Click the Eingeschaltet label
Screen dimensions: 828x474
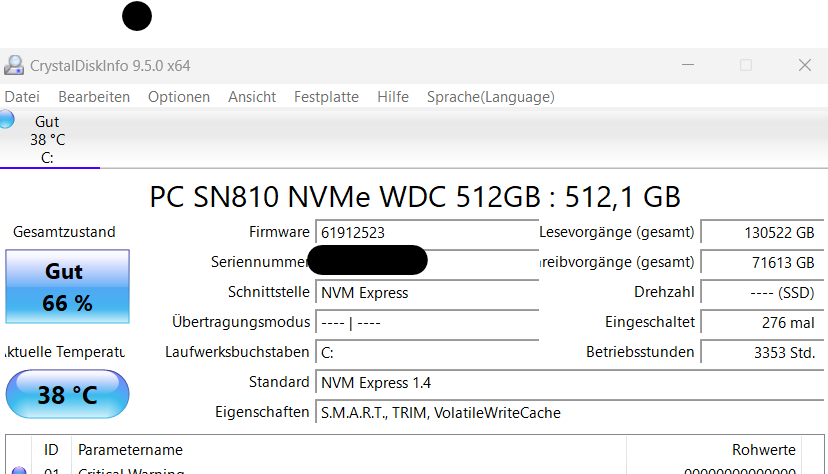[650, 322]
